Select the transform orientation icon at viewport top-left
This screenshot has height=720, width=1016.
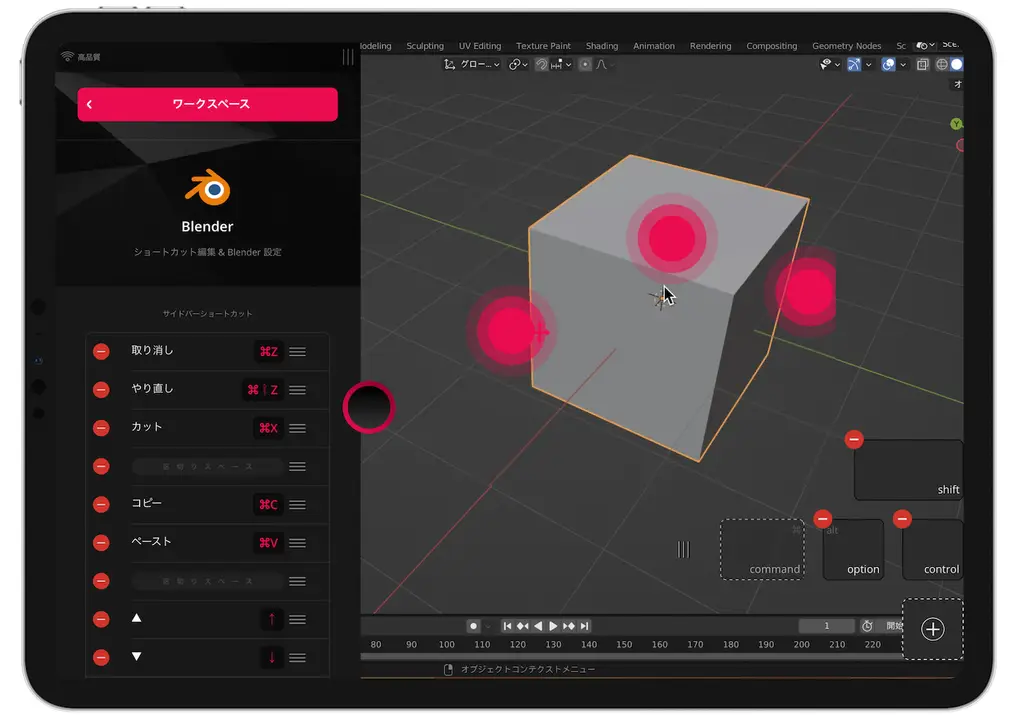pyautogui.click(x=449, y=64)
